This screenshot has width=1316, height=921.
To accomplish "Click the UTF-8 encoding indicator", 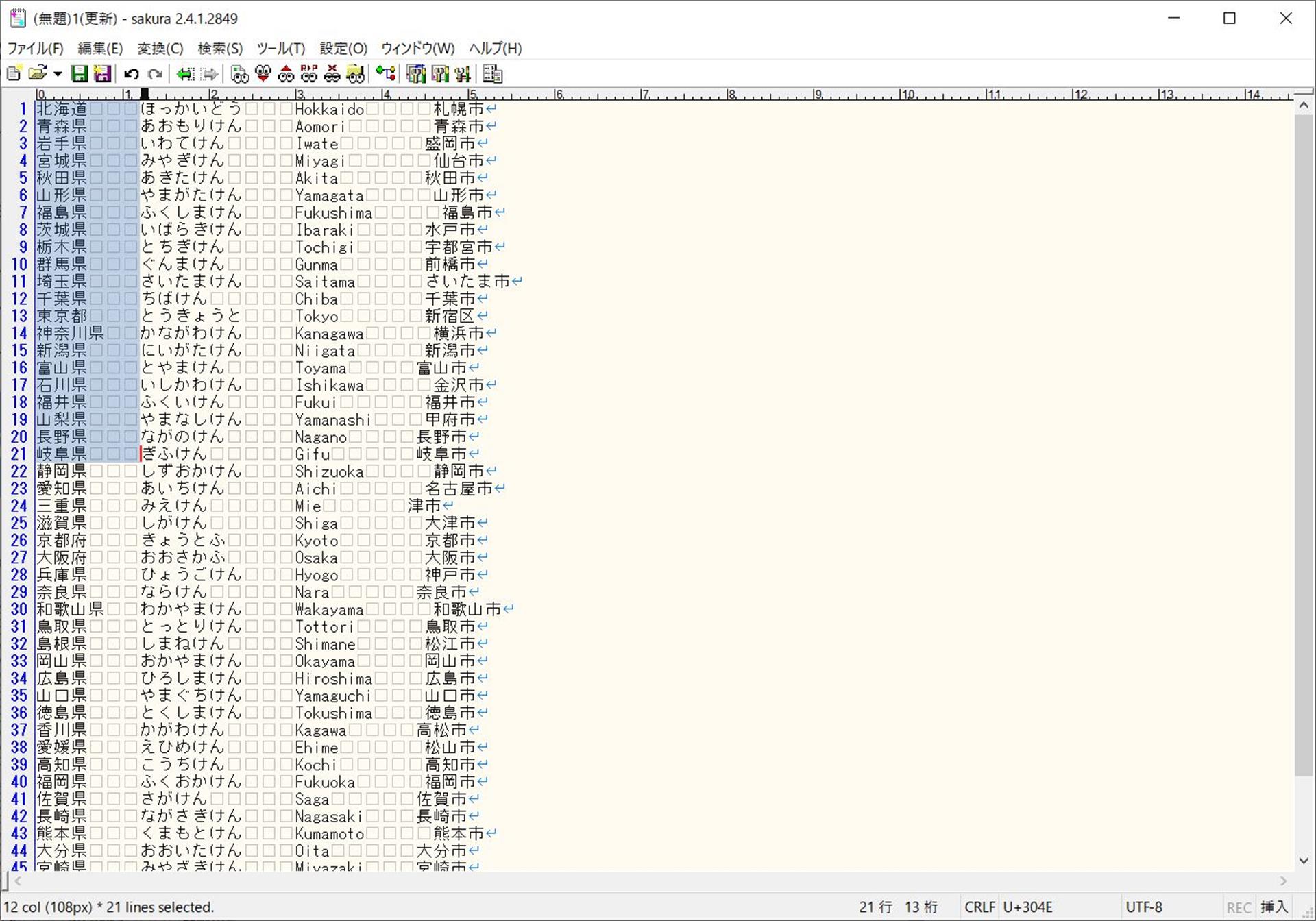I will [1143, 907].
